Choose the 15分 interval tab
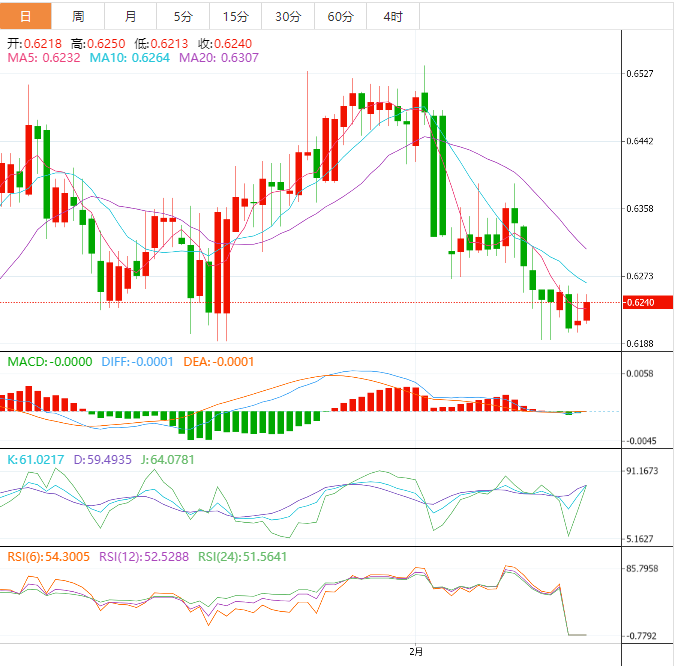 tap(235, 16)
